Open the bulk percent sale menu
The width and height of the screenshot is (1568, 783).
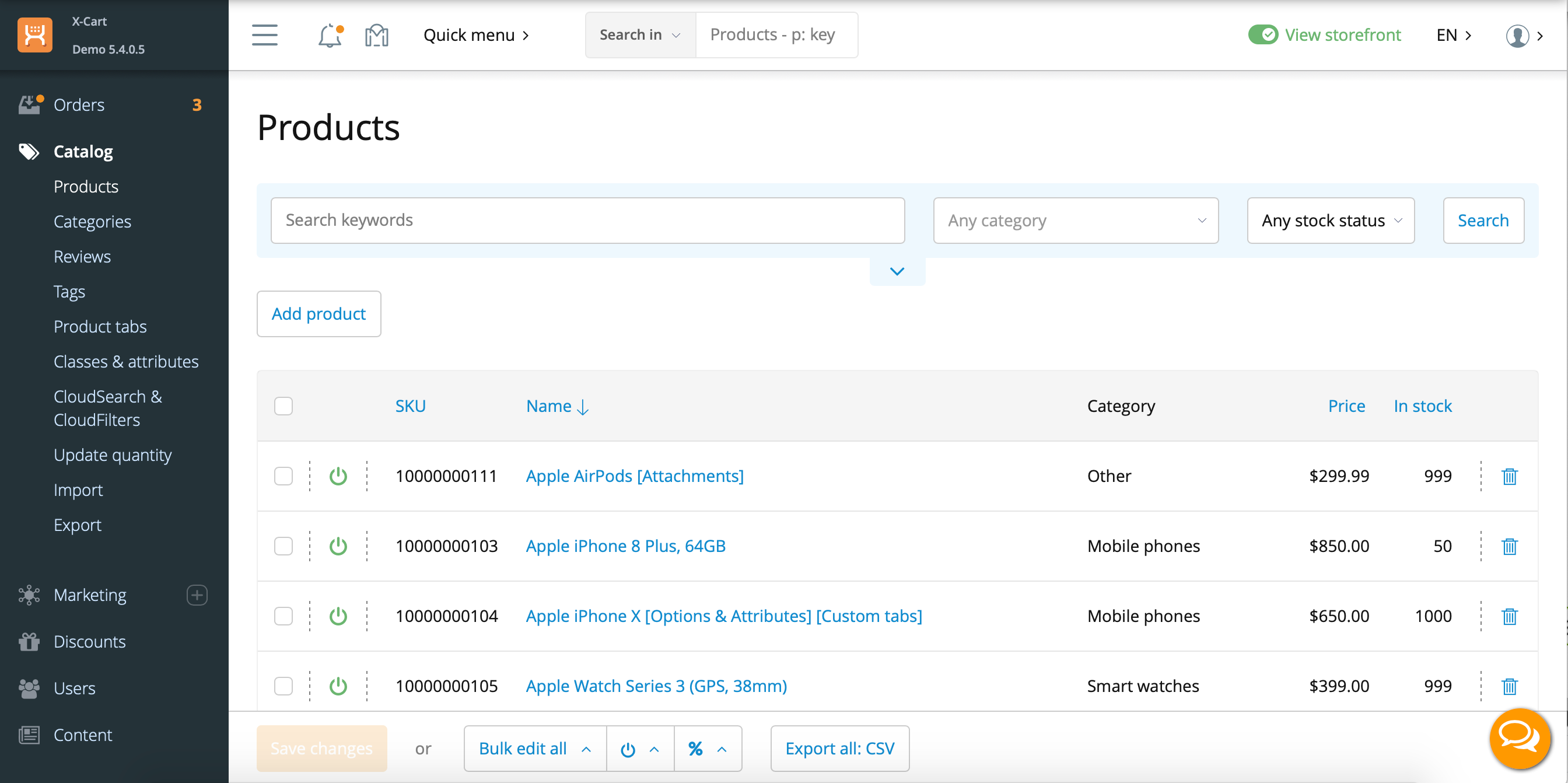coord(708,749)
